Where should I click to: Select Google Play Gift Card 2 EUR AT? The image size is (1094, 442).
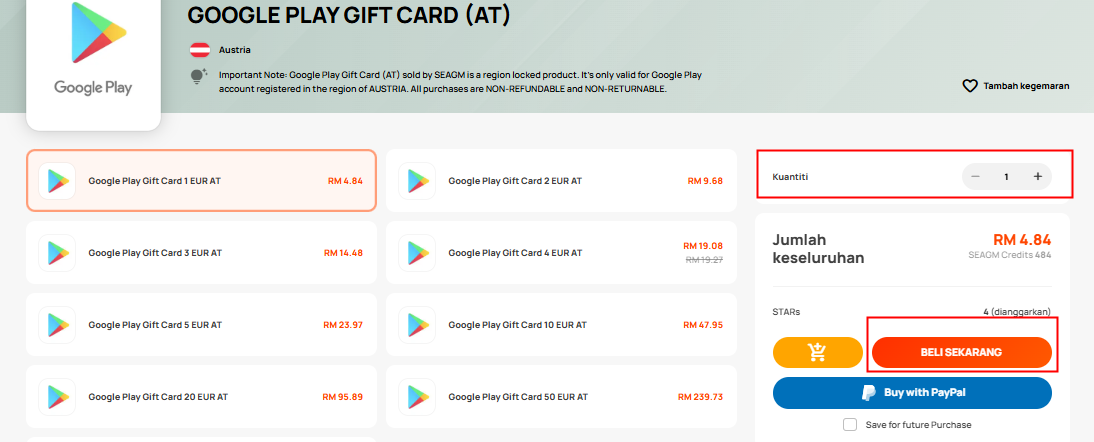(561, 181)
